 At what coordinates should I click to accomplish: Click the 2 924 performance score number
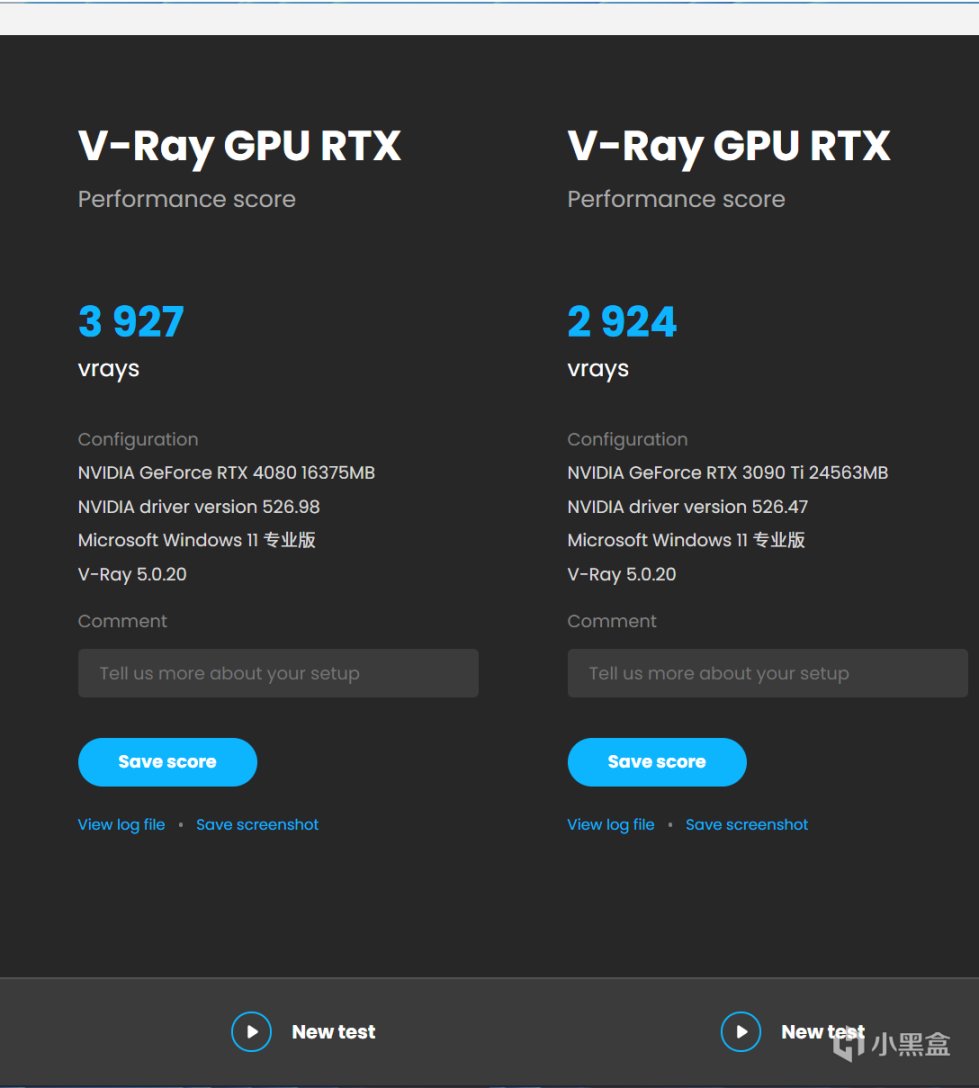click(622, 322)
